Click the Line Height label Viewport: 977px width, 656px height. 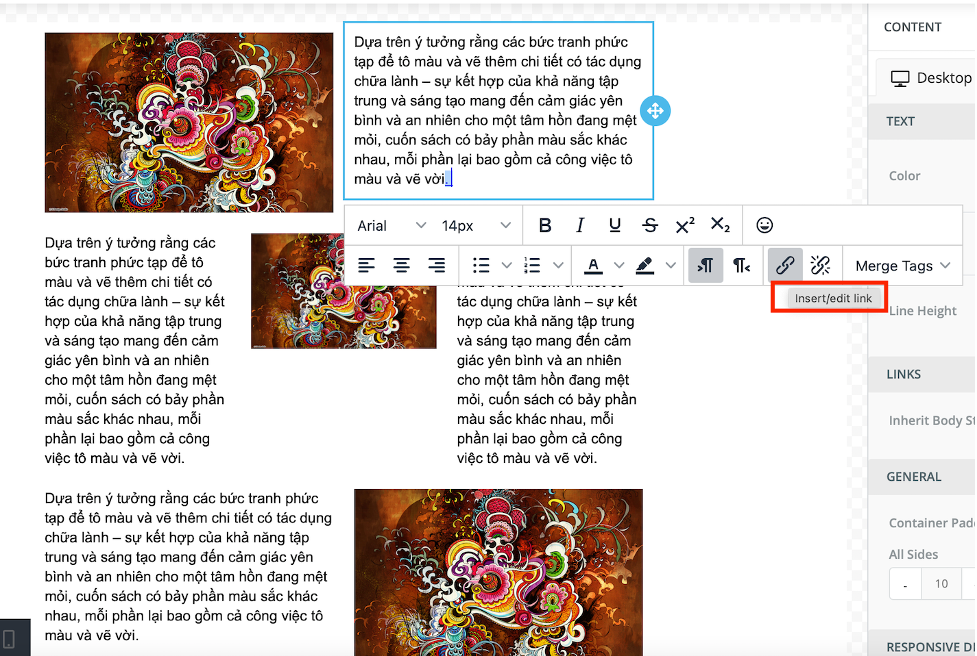pos(922,311)
